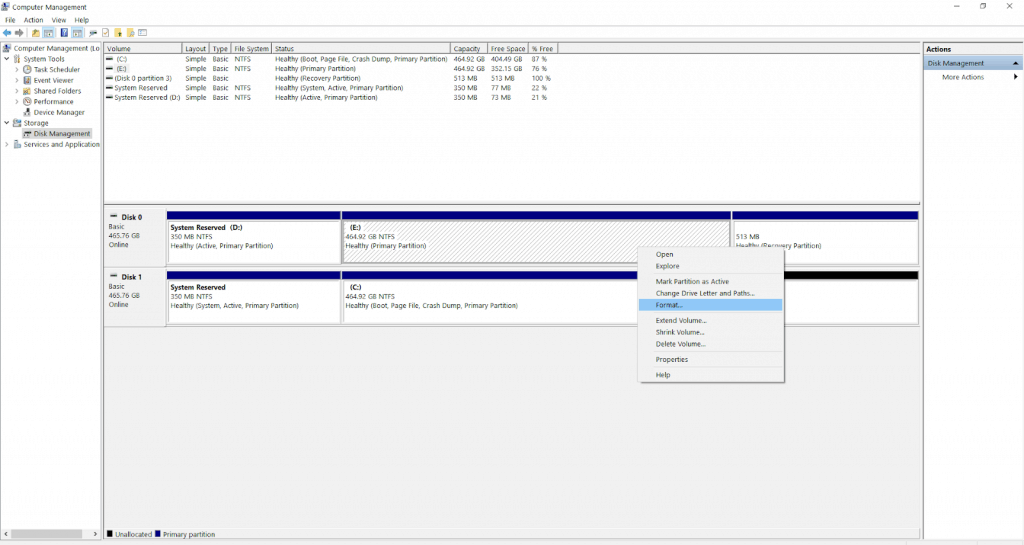Viewport: 1024px width, 545px height.
Task: Open the Action menu
Action: coord(33,20)
